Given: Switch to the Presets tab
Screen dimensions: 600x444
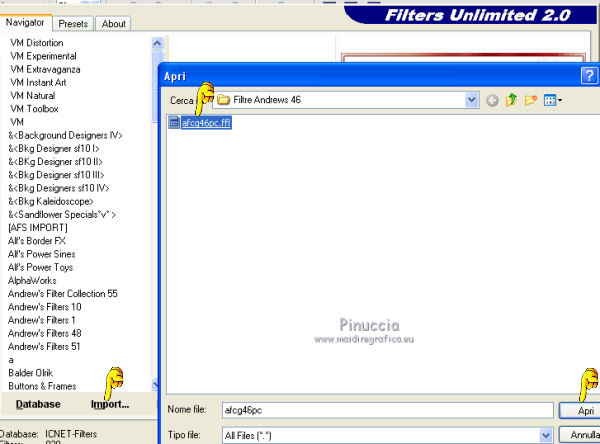Looking at the screenshot, I should (x=73, y=24).
